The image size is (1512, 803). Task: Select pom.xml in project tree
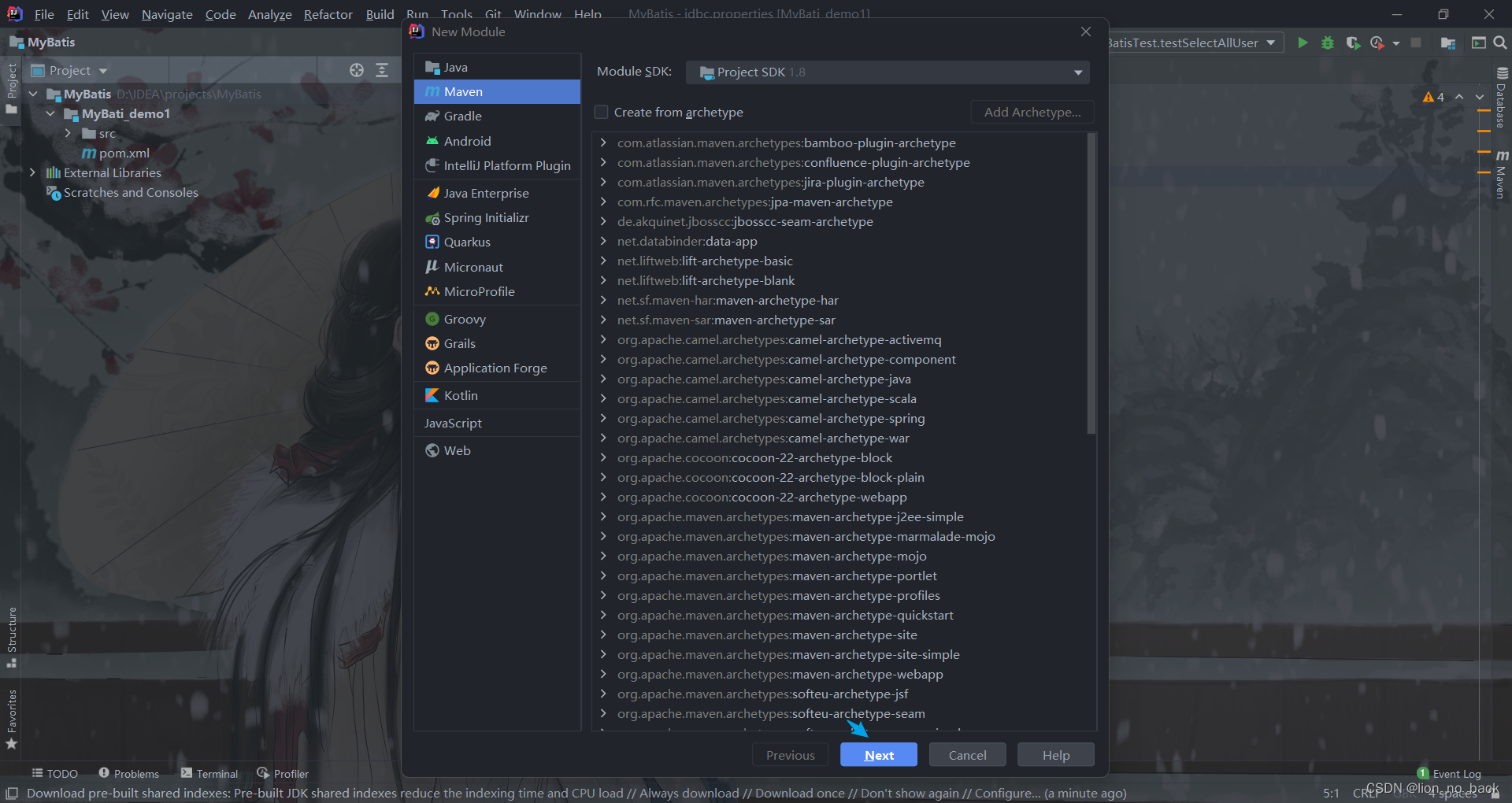(x=116, y=153)
